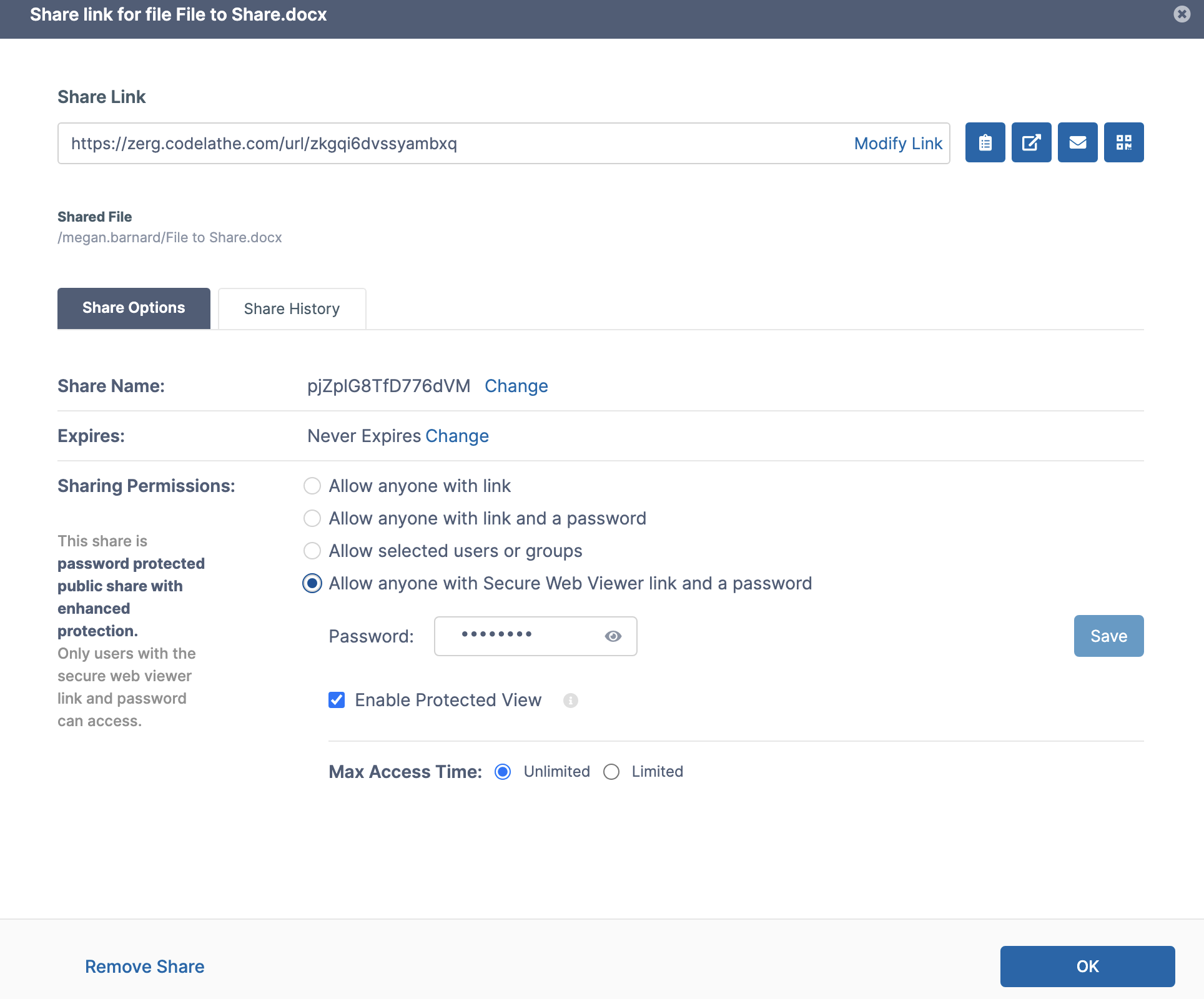The width and height of the screenshot is (1204, 999).
Task: Click Change next to Share Name
Action: click(x=516, y=386)
